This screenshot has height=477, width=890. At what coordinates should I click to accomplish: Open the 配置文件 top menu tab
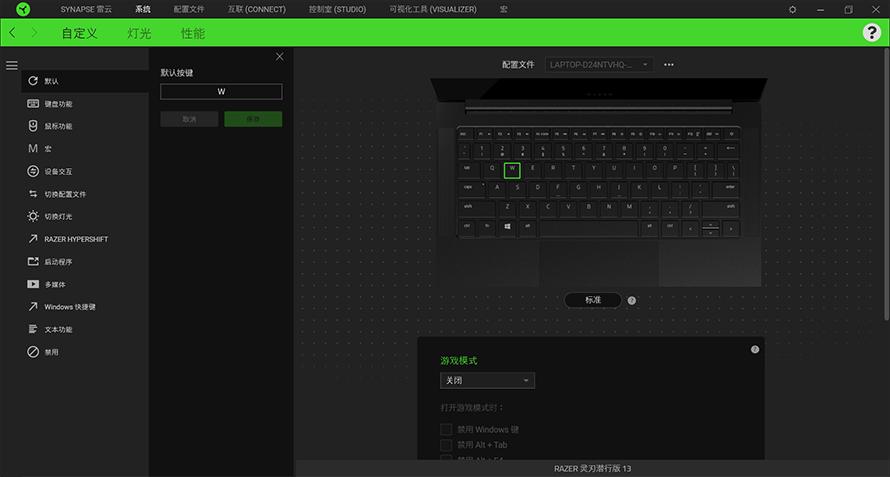pyautogui.click(x=189, y=9)
